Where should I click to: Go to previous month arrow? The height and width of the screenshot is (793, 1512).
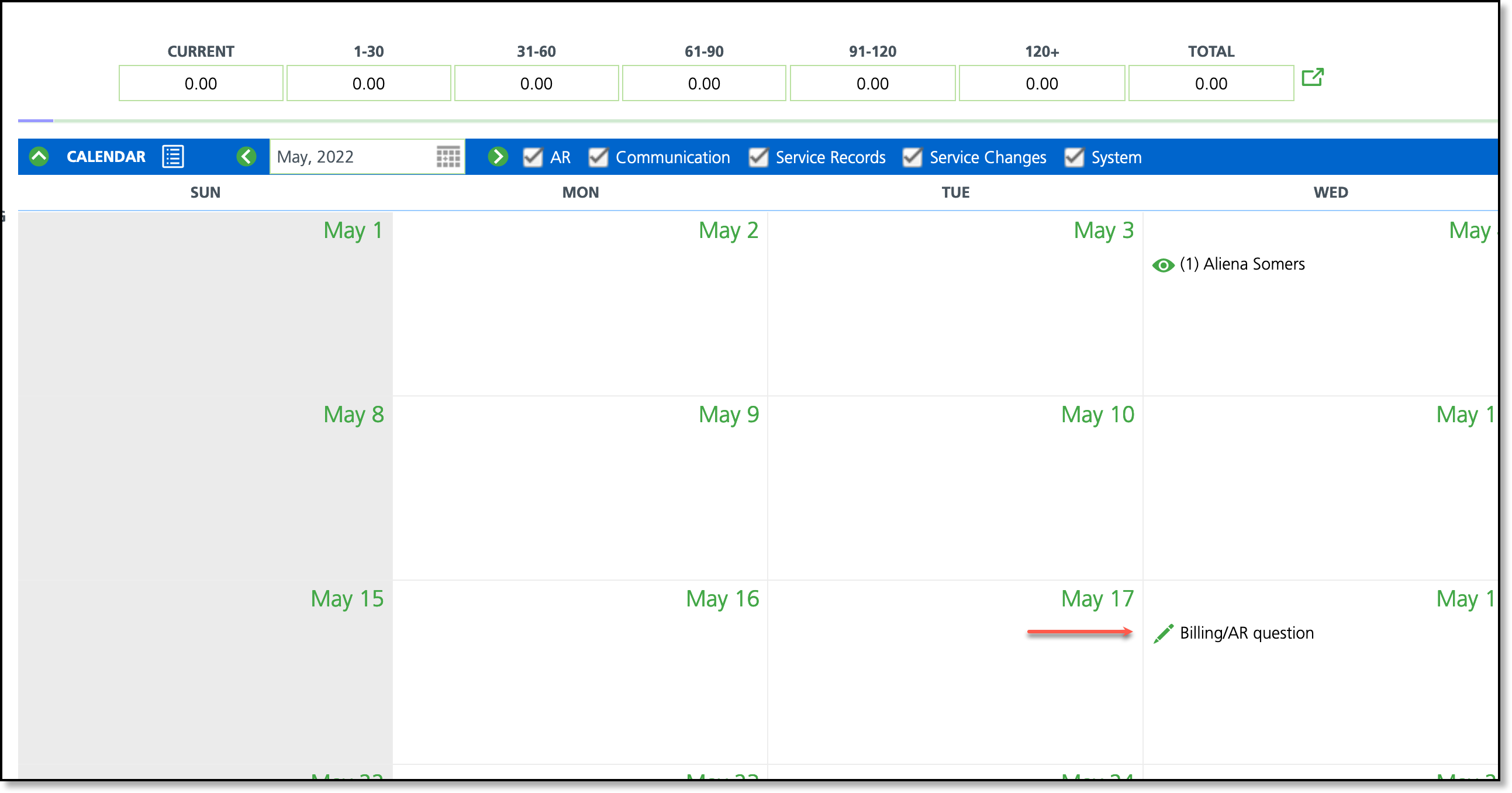coord(247,157)
